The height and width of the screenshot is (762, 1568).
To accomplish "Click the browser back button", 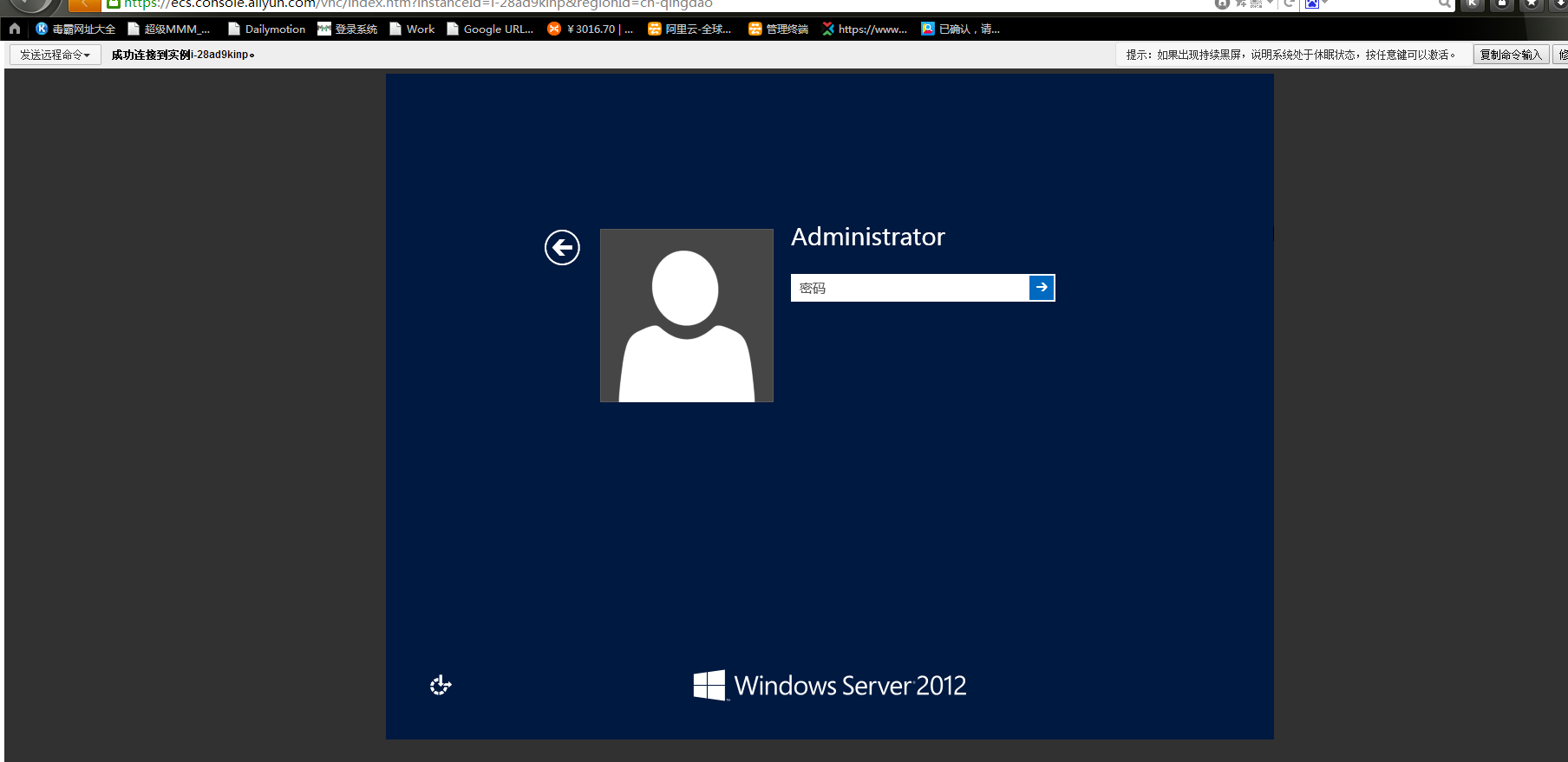I will point(84,4).
